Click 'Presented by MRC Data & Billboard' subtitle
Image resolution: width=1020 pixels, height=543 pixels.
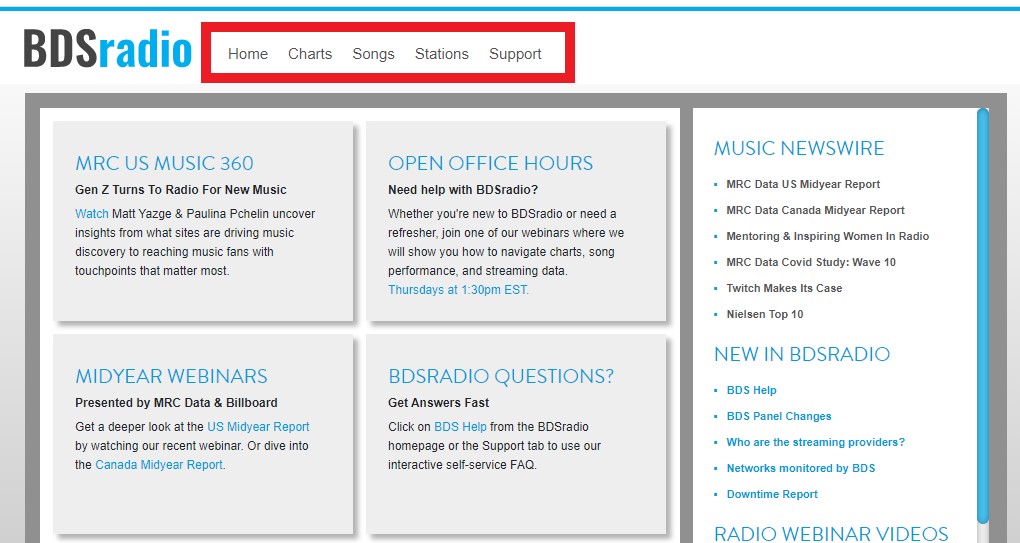[x=176, y=403]
